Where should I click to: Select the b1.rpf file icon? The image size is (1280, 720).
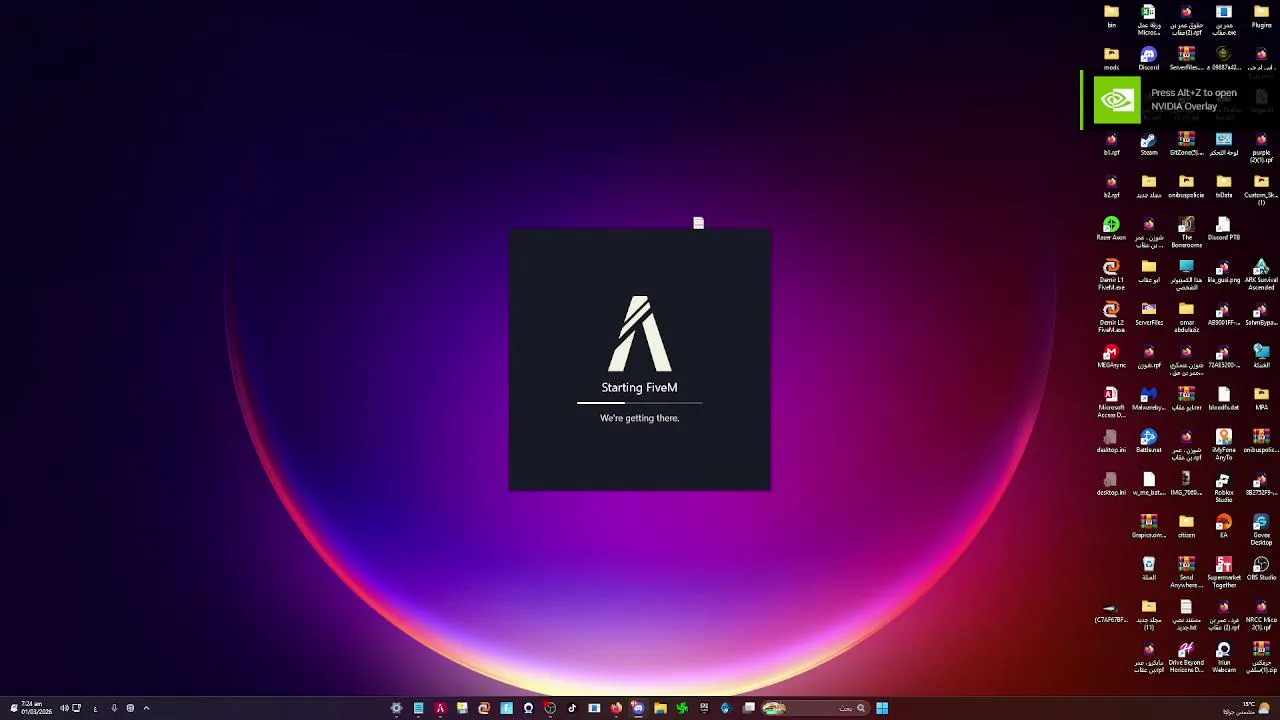coord(1111,144)
